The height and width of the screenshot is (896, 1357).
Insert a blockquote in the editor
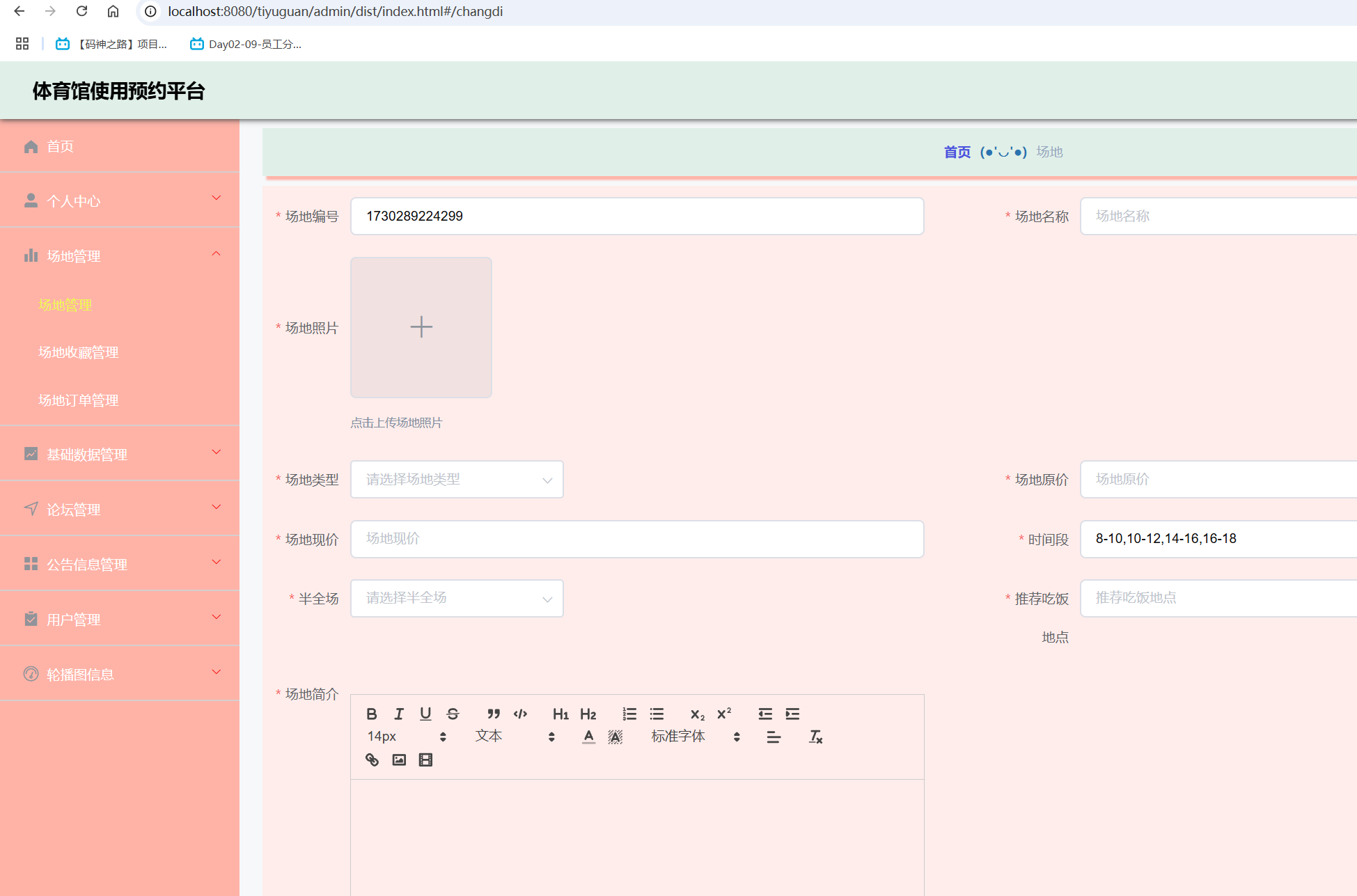(x=494, y=714)
